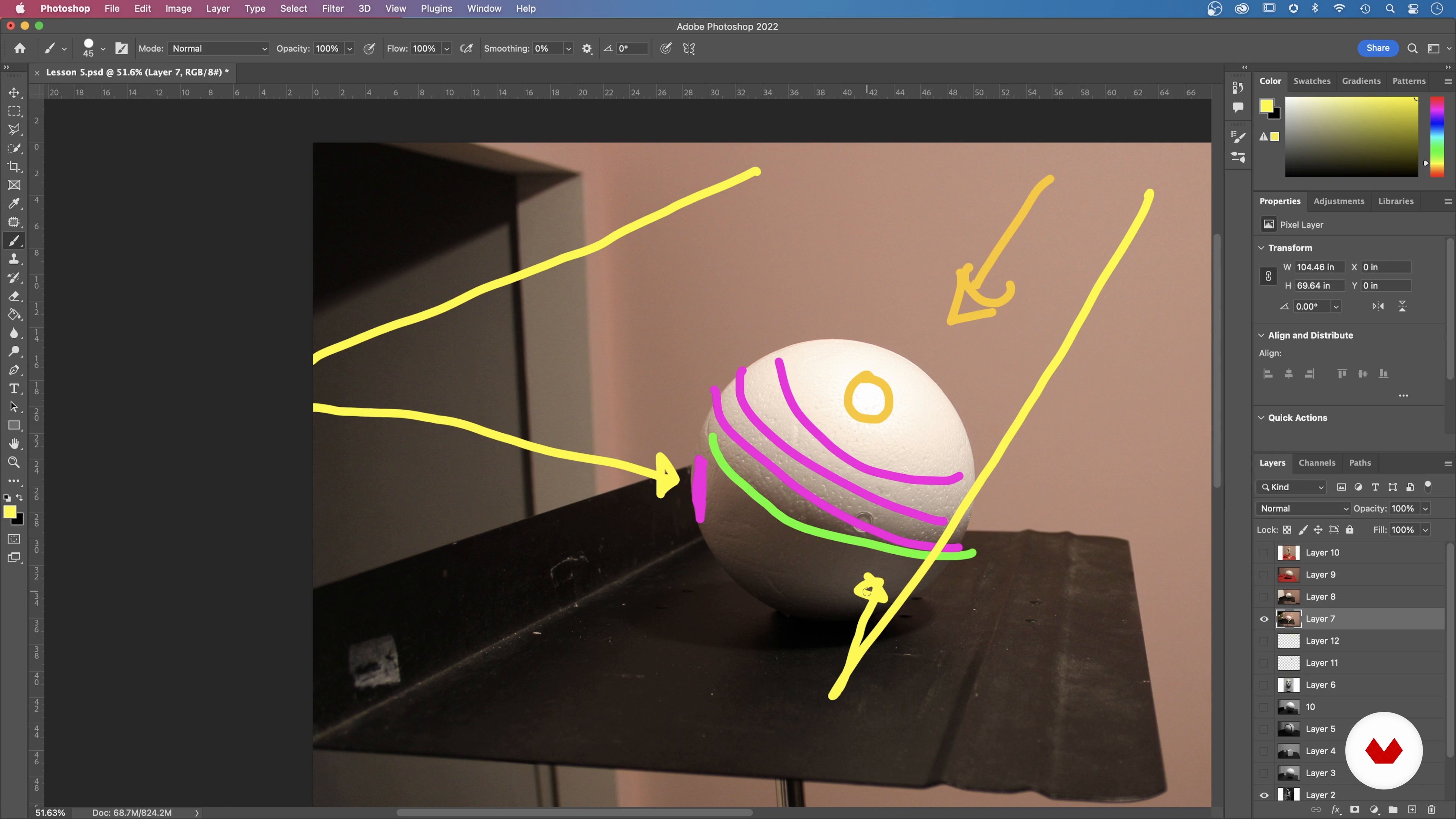Select the Move tool
The image size is (1456, 819).
pos(14,93)
